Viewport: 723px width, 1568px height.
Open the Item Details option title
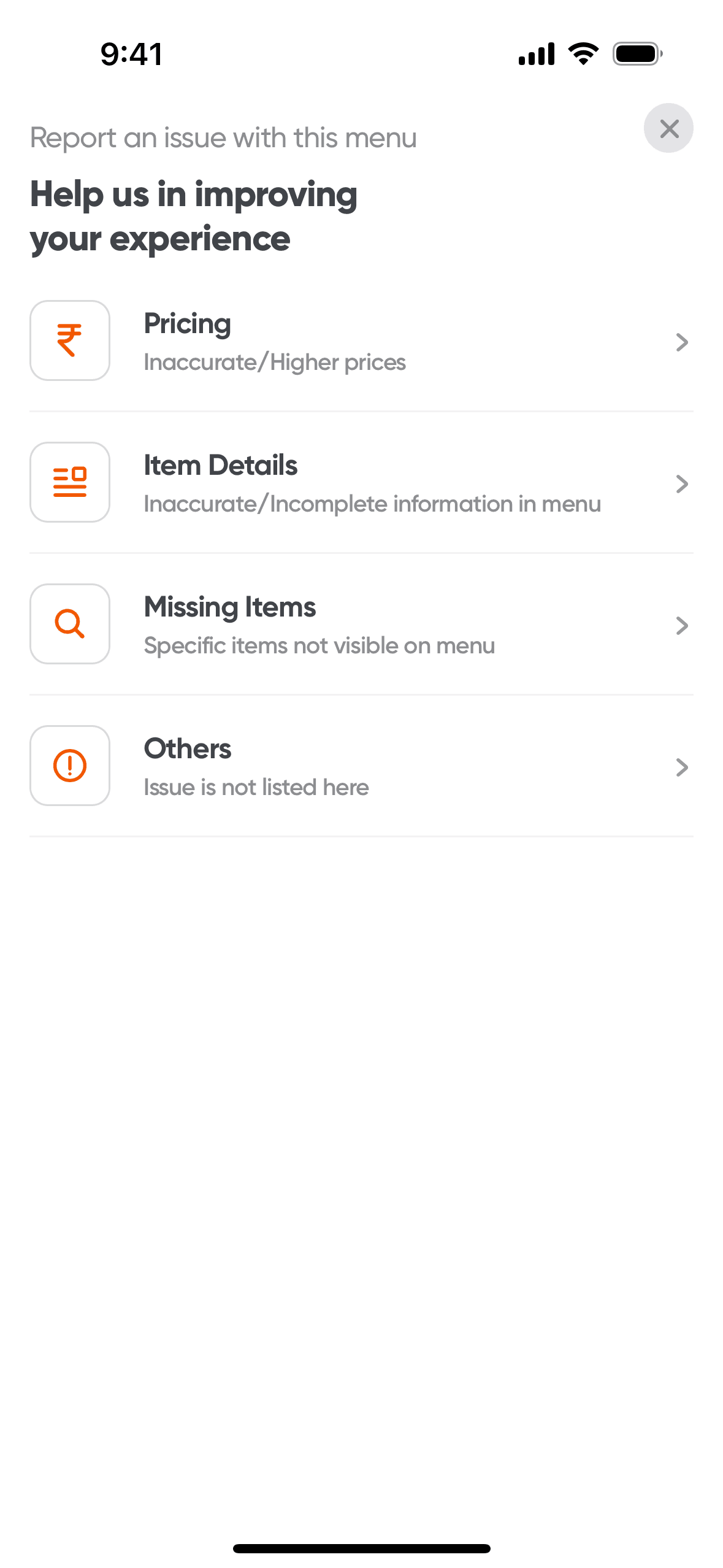pos(221,466)
